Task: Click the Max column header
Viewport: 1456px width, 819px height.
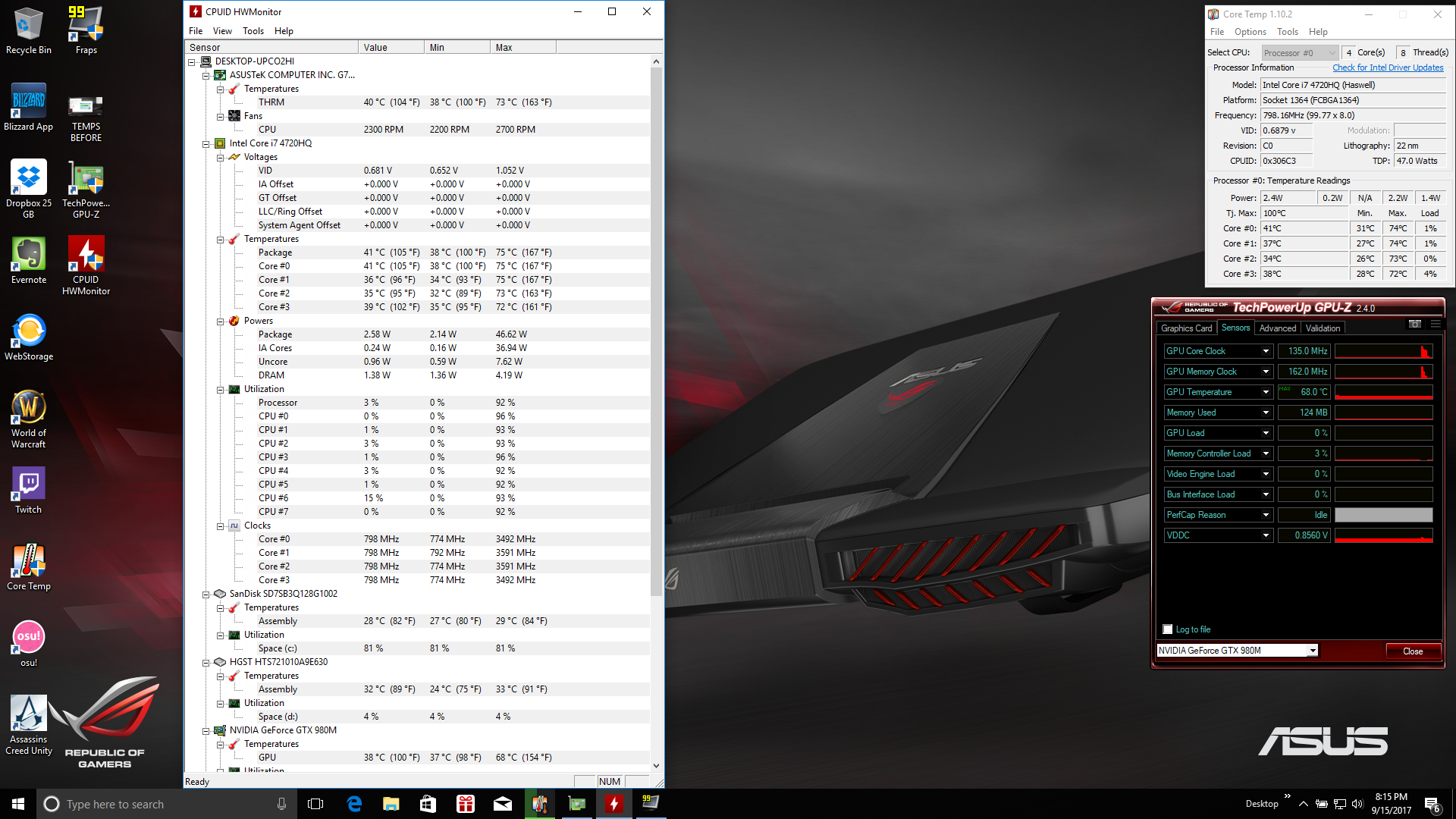Action: point(523,47)
